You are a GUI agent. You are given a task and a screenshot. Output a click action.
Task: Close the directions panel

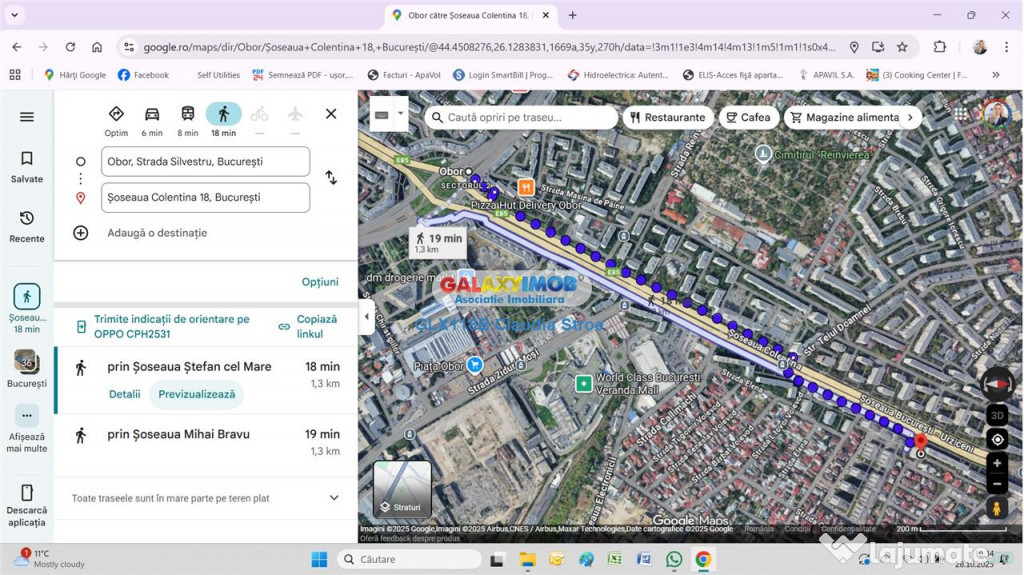(x=331, y=114)
